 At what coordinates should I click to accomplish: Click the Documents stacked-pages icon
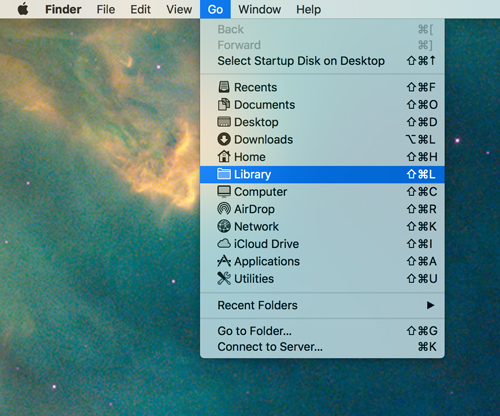[224, 104]
